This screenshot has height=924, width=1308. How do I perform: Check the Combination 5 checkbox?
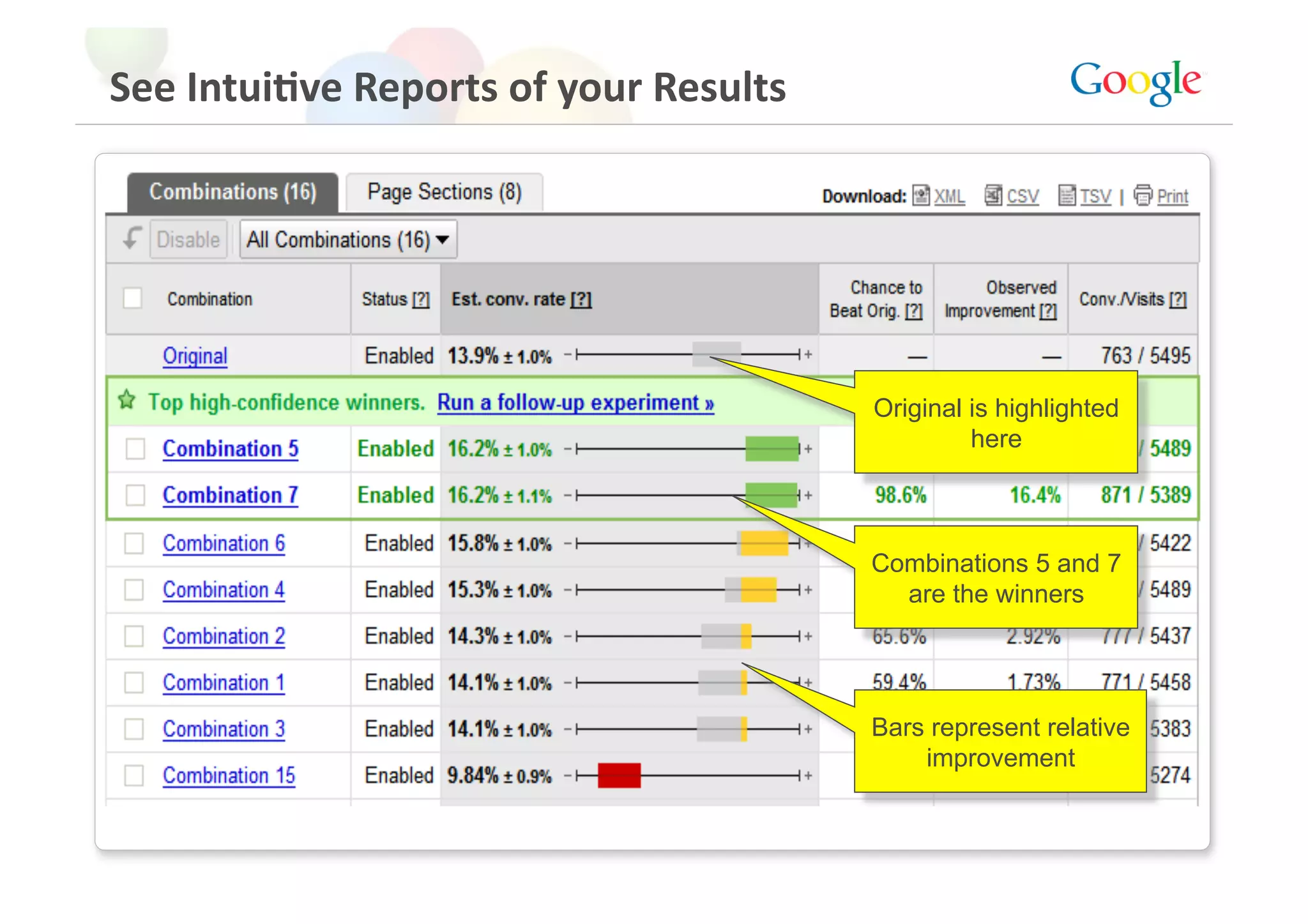point(135,448)
